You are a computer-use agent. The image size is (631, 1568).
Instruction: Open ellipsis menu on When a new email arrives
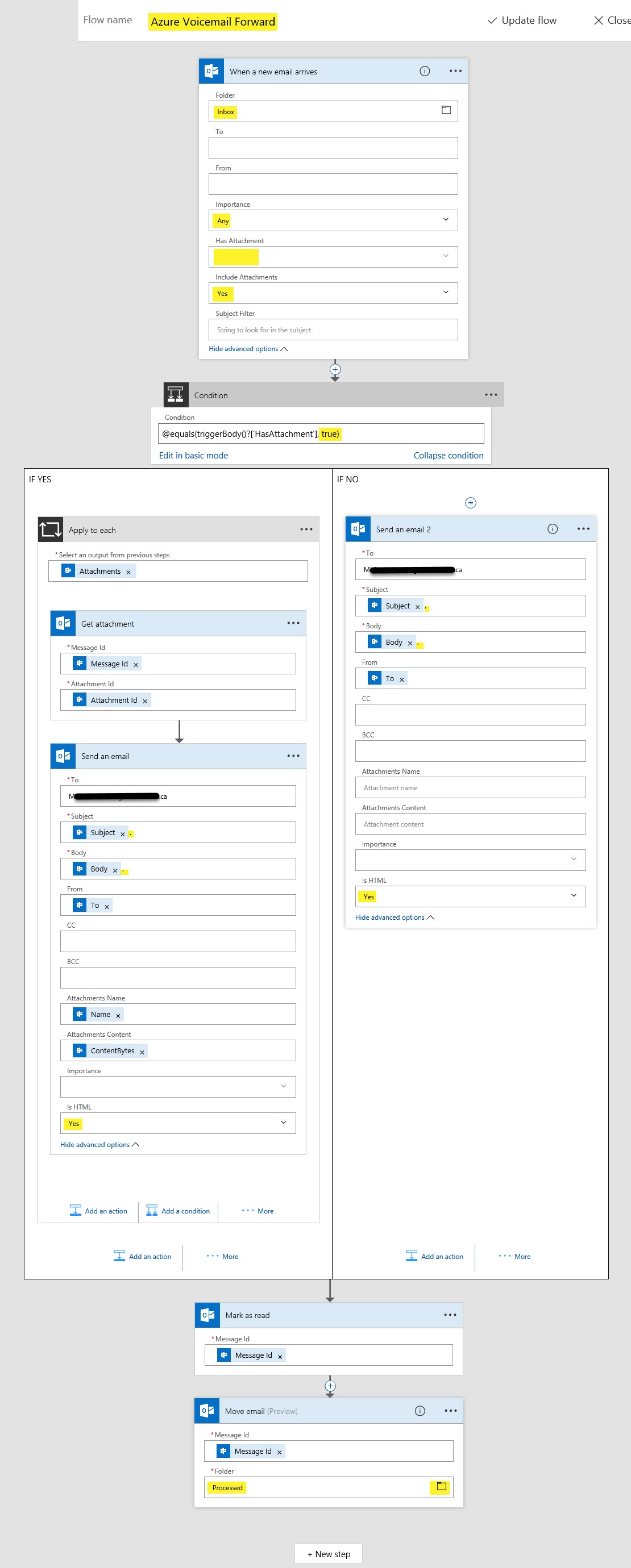455,71
